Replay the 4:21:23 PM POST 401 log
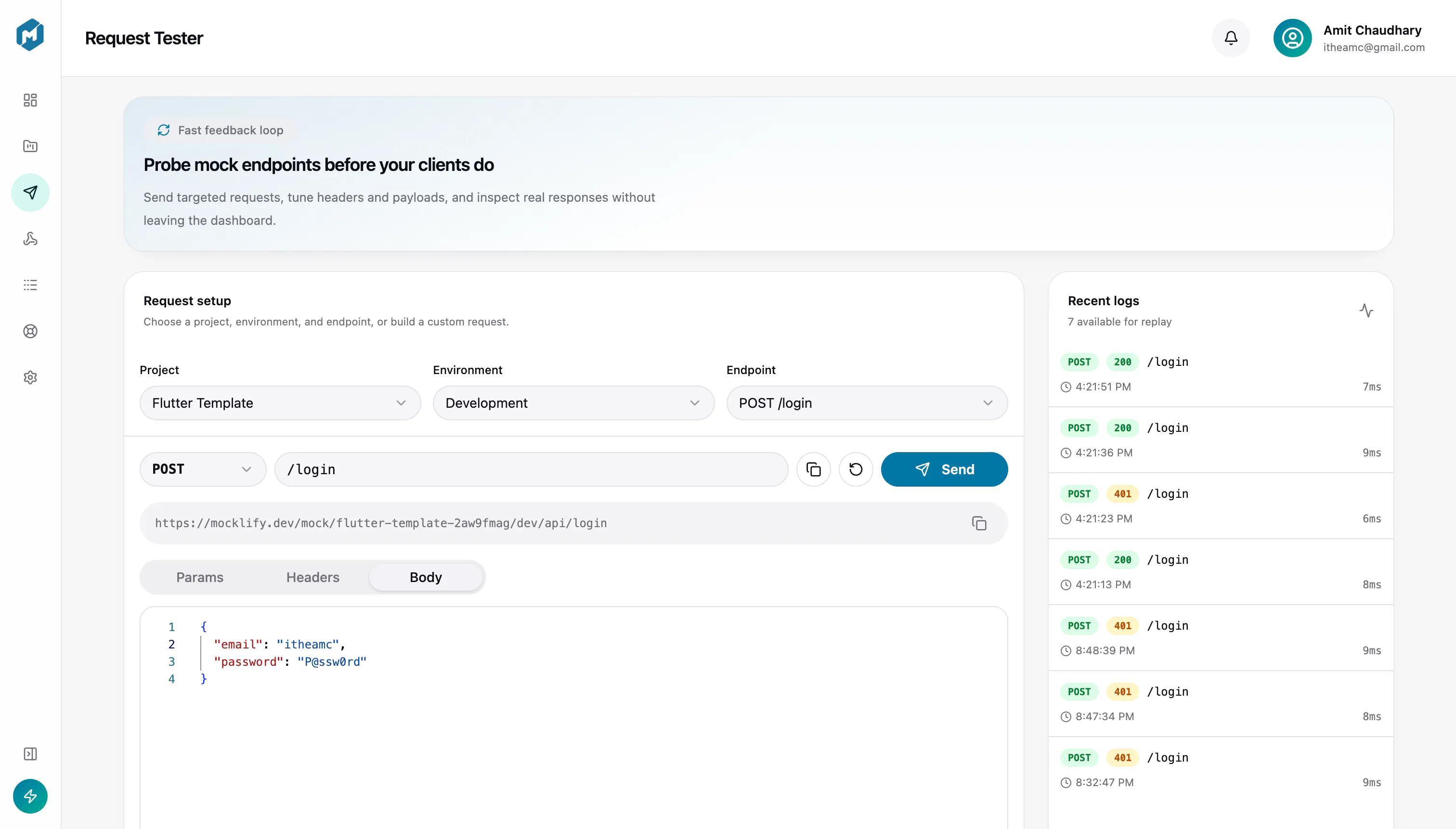1456x829 pixels. click(x=1220, y=506)
